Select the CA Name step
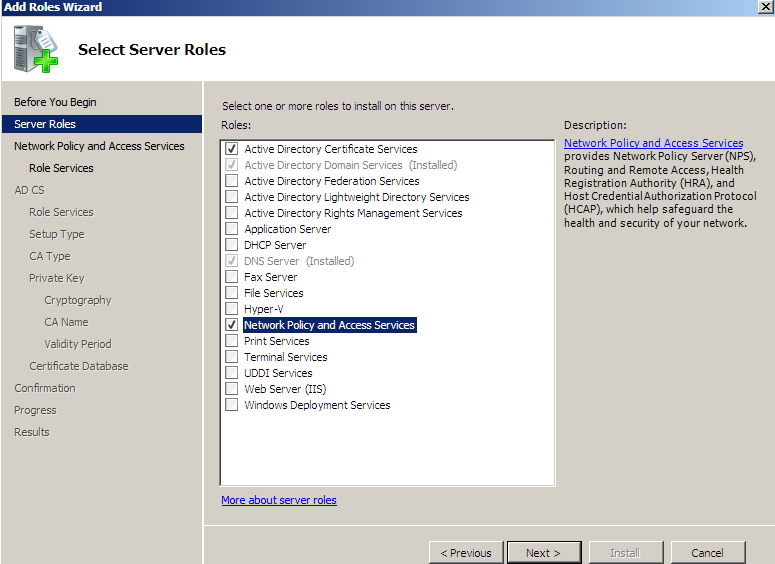Screen dimensions: 775x564 [66, 322]
